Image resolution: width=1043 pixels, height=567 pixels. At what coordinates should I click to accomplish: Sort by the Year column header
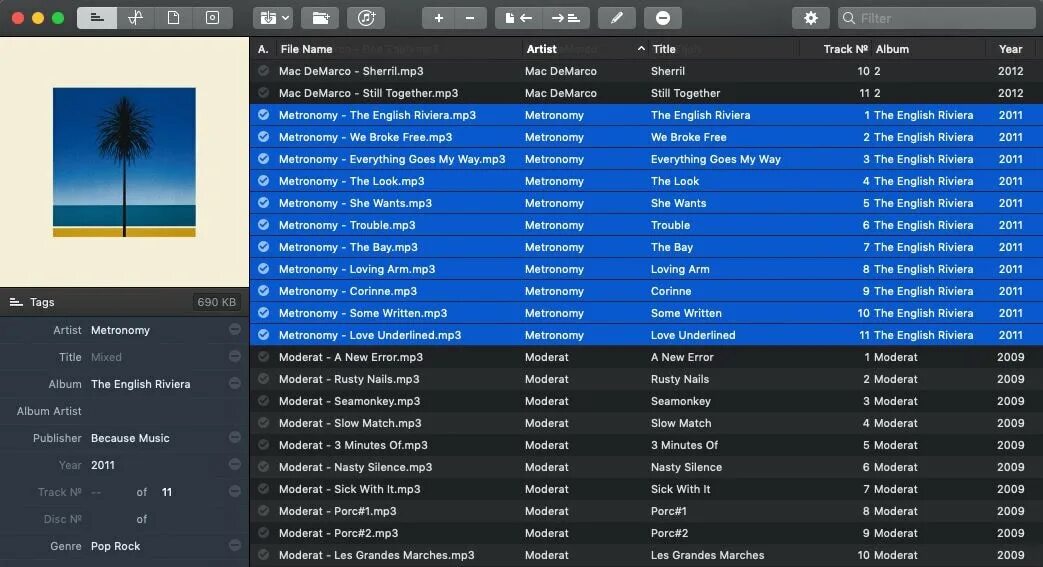pyautogui.click(x=1010, y=49)
